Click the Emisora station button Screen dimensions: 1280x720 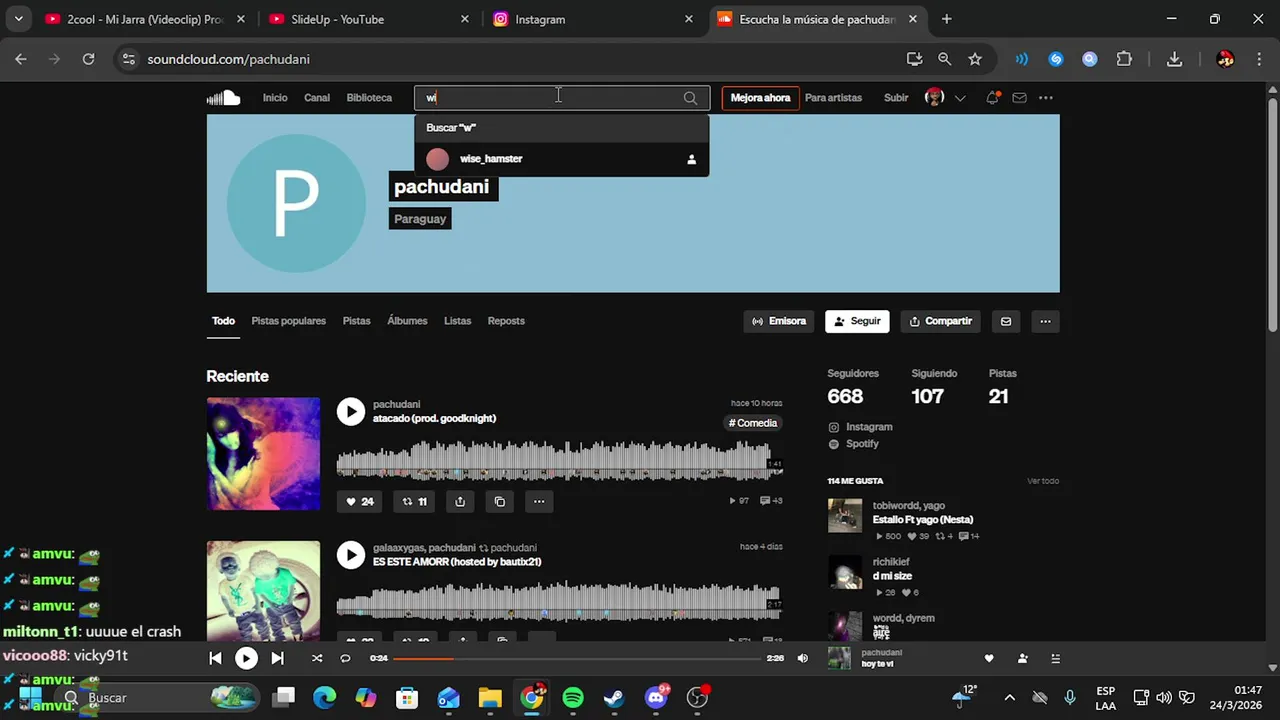pyautogui.click(x=779, y=321)
